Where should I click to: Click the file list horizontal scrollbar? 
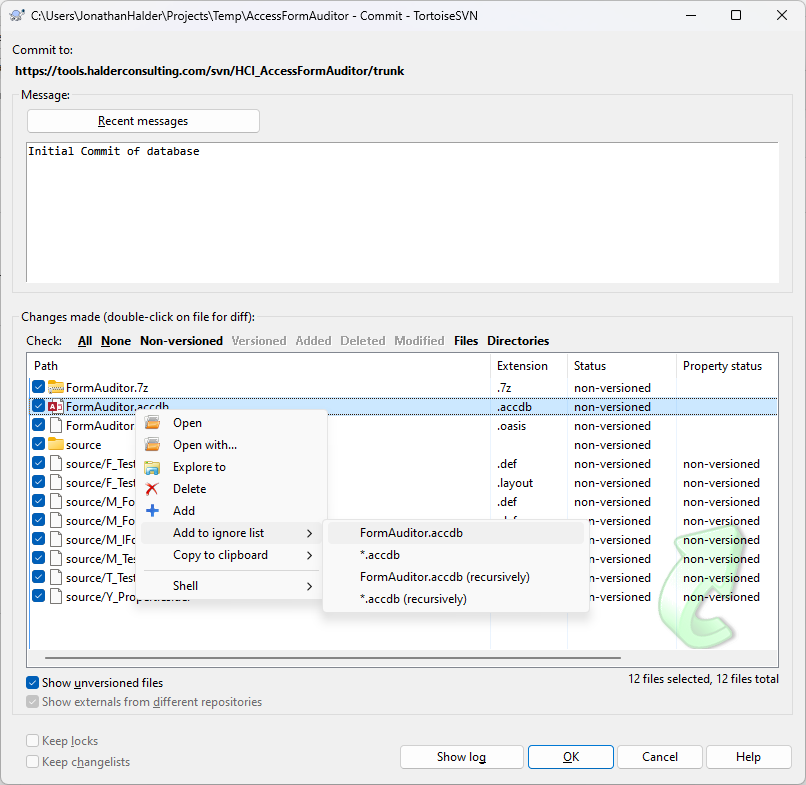coord(333,658)
